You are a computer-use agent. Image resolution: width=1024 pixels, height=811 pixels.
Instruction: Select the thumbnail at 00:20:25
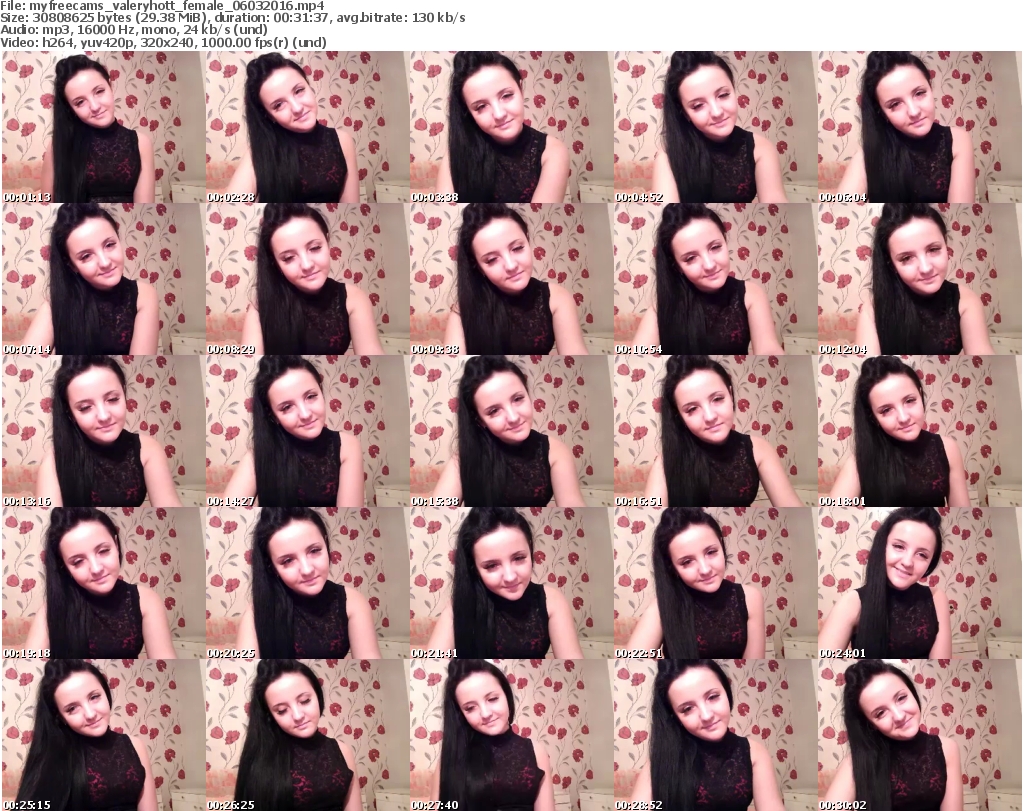[306, 583]
